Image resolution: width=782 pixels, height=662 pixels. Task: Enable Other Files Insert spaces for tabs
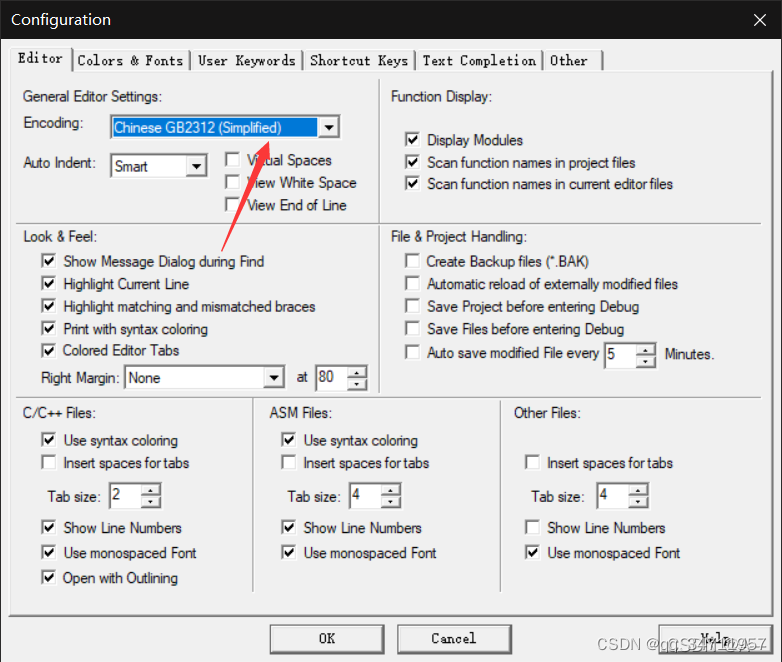tap(533, 462)
